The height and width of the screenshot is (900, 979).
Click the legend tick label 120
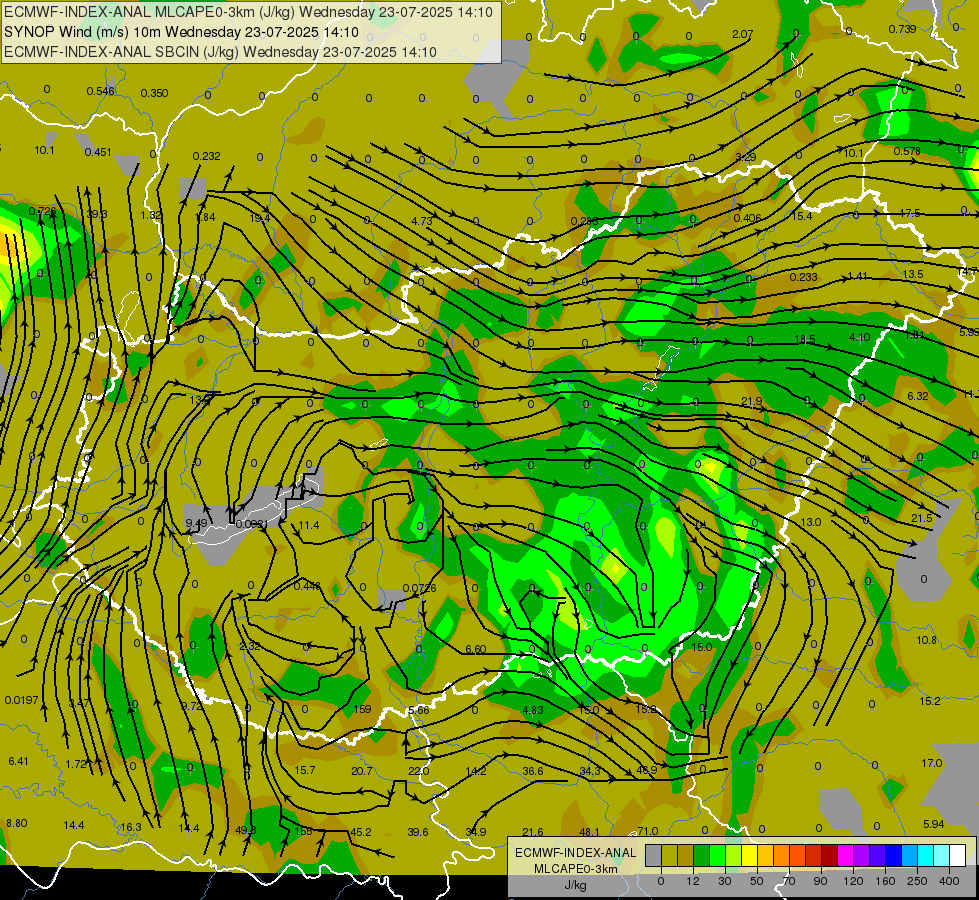click(x=853, y=881)
